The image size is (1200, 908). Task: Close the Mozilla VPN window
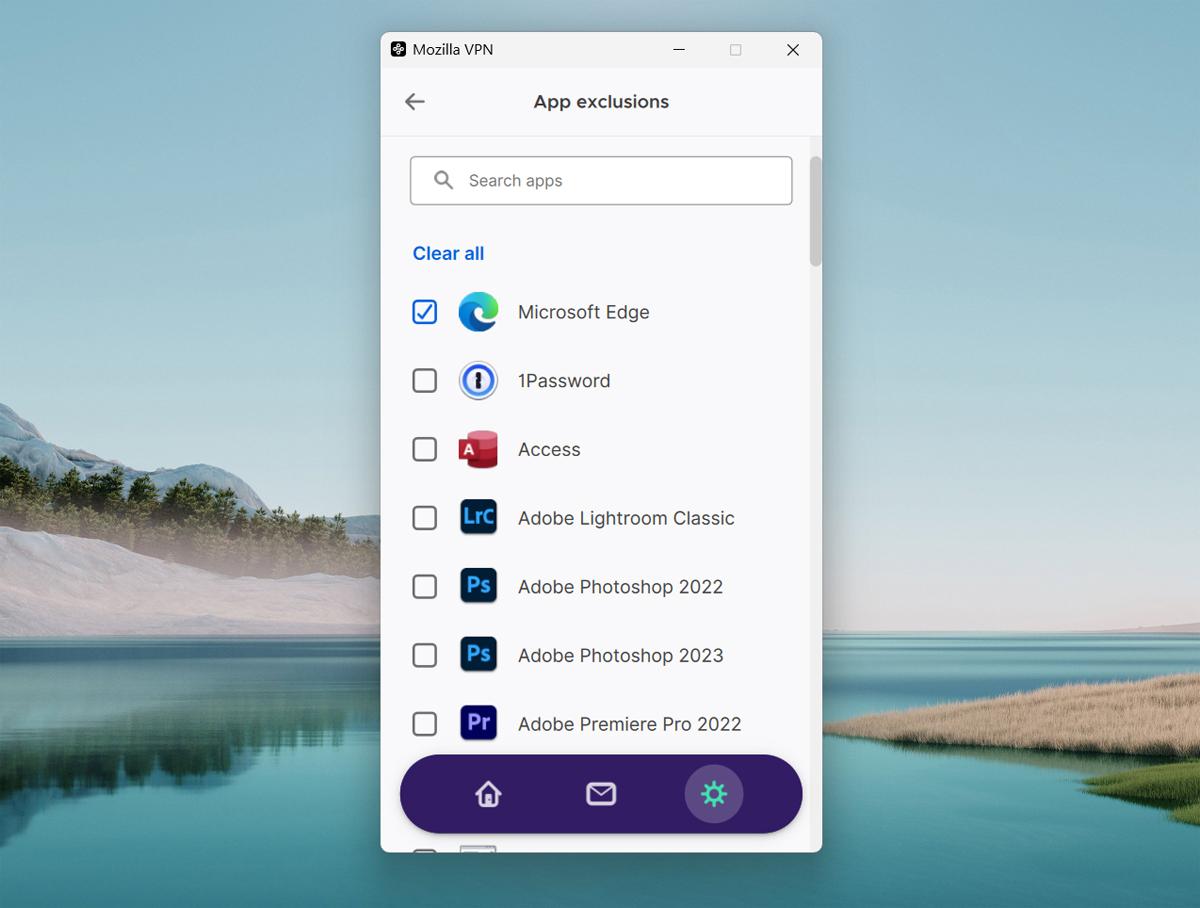click(793, 50)
